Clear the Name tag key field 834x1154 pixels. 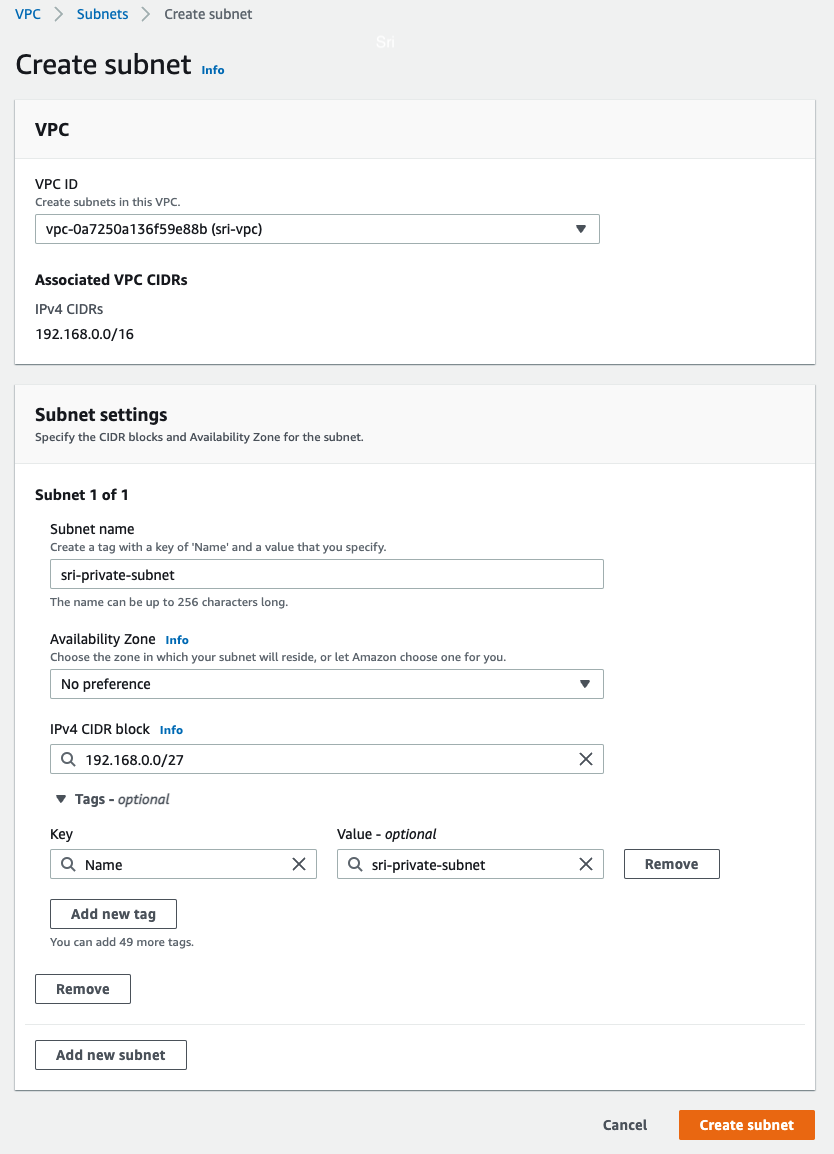click(299, 865)
